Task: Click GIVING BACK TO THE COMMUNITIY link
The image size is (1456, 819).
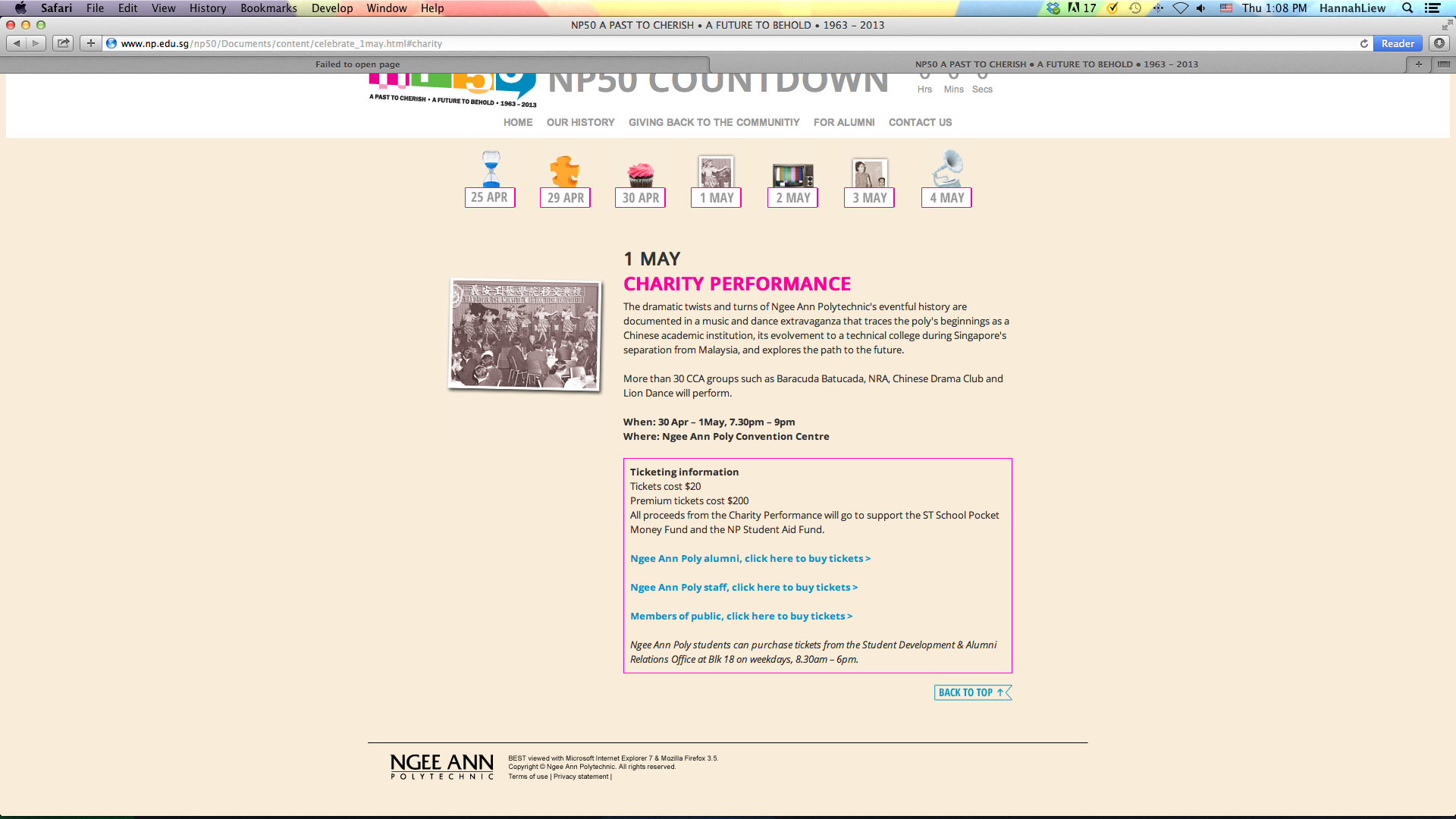Action: click(x=714, y=122)
